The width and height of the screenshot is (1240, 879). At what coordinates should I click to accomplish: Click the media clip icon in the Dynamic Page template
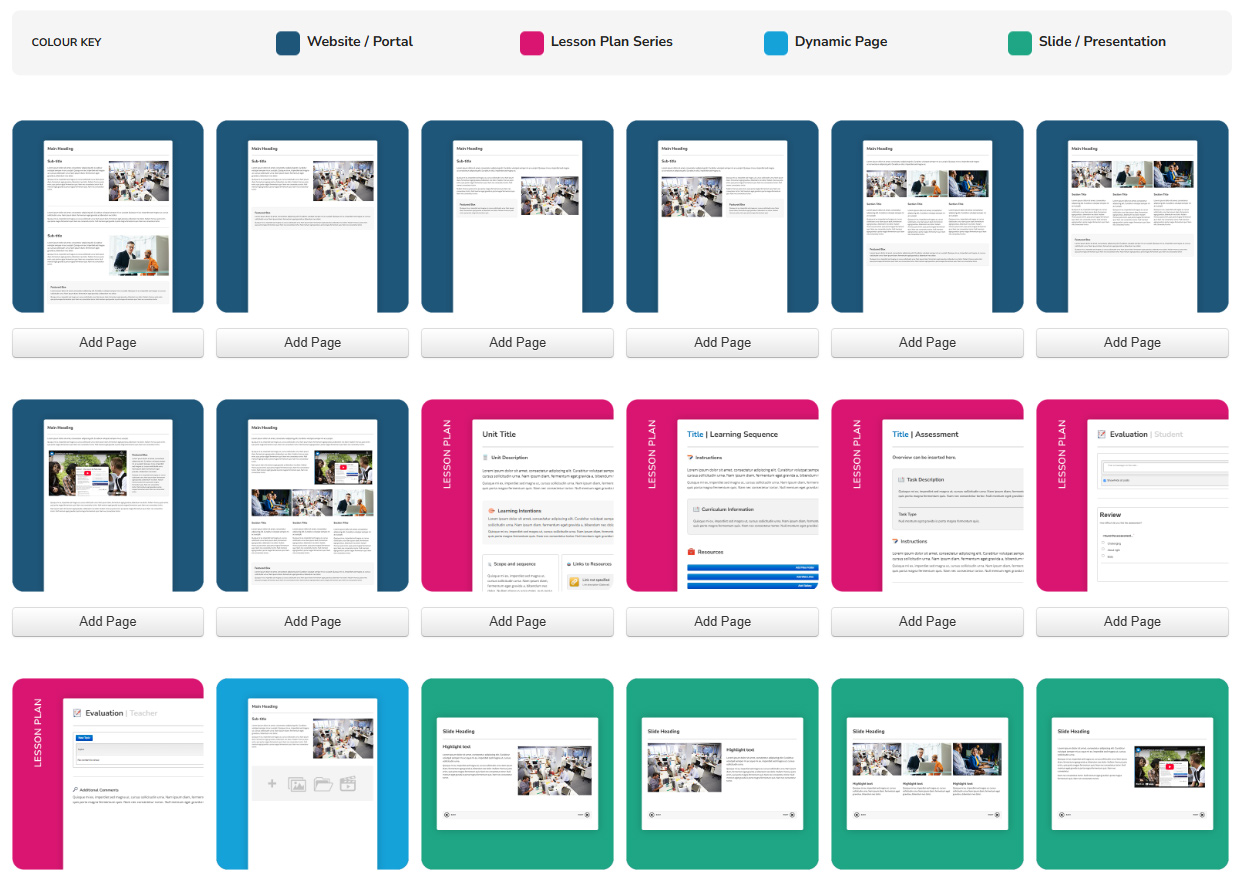[x=348, y=783]
